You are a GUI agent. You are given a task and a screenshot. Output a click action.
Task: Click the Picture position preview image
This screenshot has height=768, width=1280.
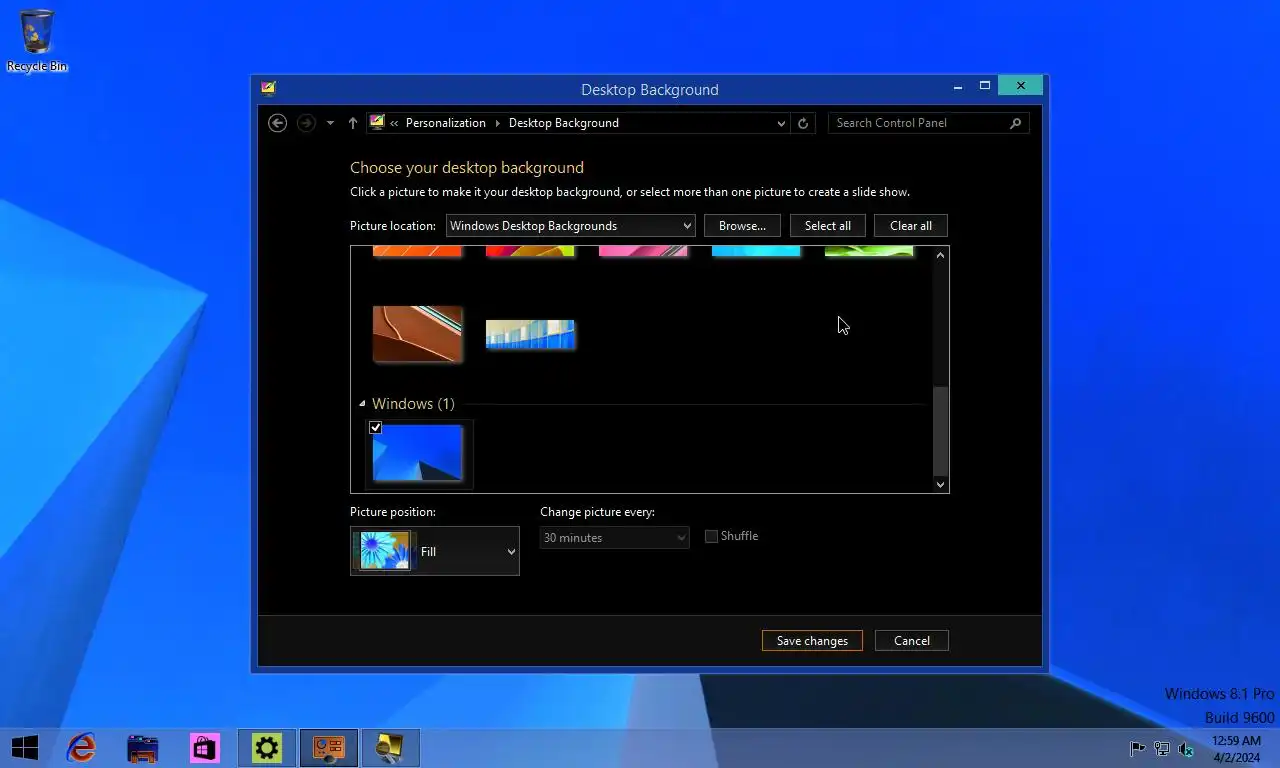[x=385, y=551]
